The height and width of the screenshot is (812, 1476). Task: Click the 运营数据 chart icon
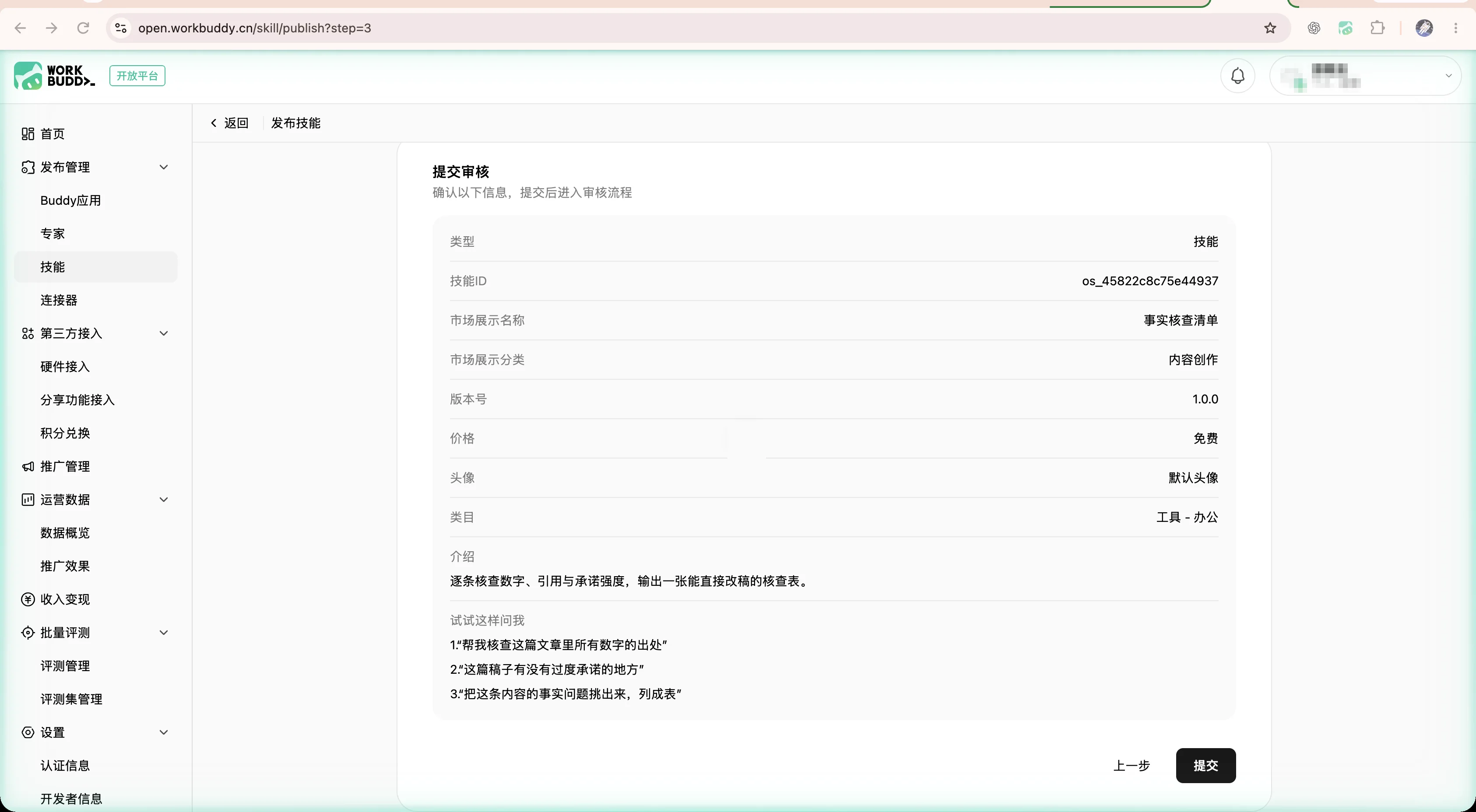click(x=28, y=500)
